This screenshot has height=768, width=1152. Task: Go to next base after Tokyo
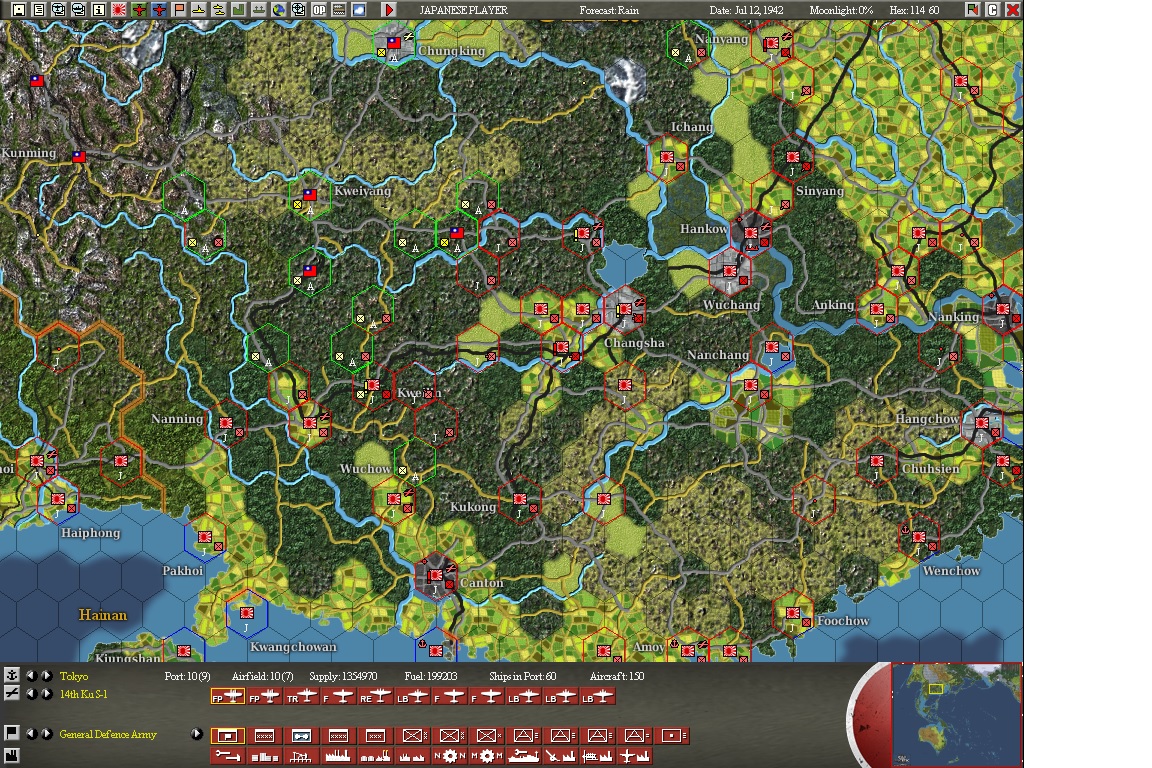point(46,675)
